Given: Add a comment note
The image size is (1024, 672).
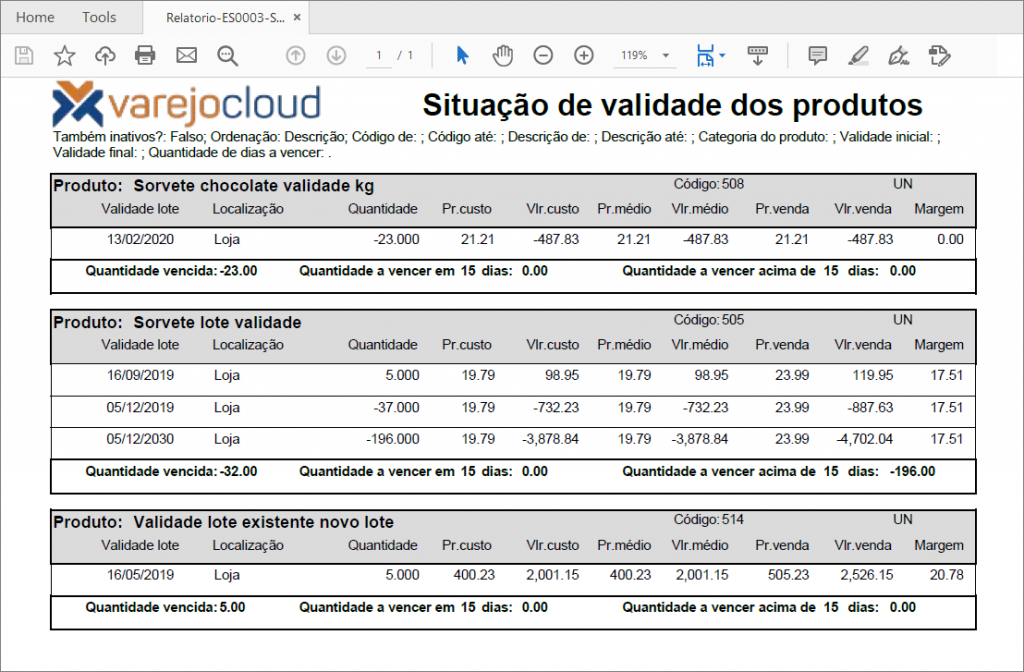Looking at the screenshot, I should (817, 55).
